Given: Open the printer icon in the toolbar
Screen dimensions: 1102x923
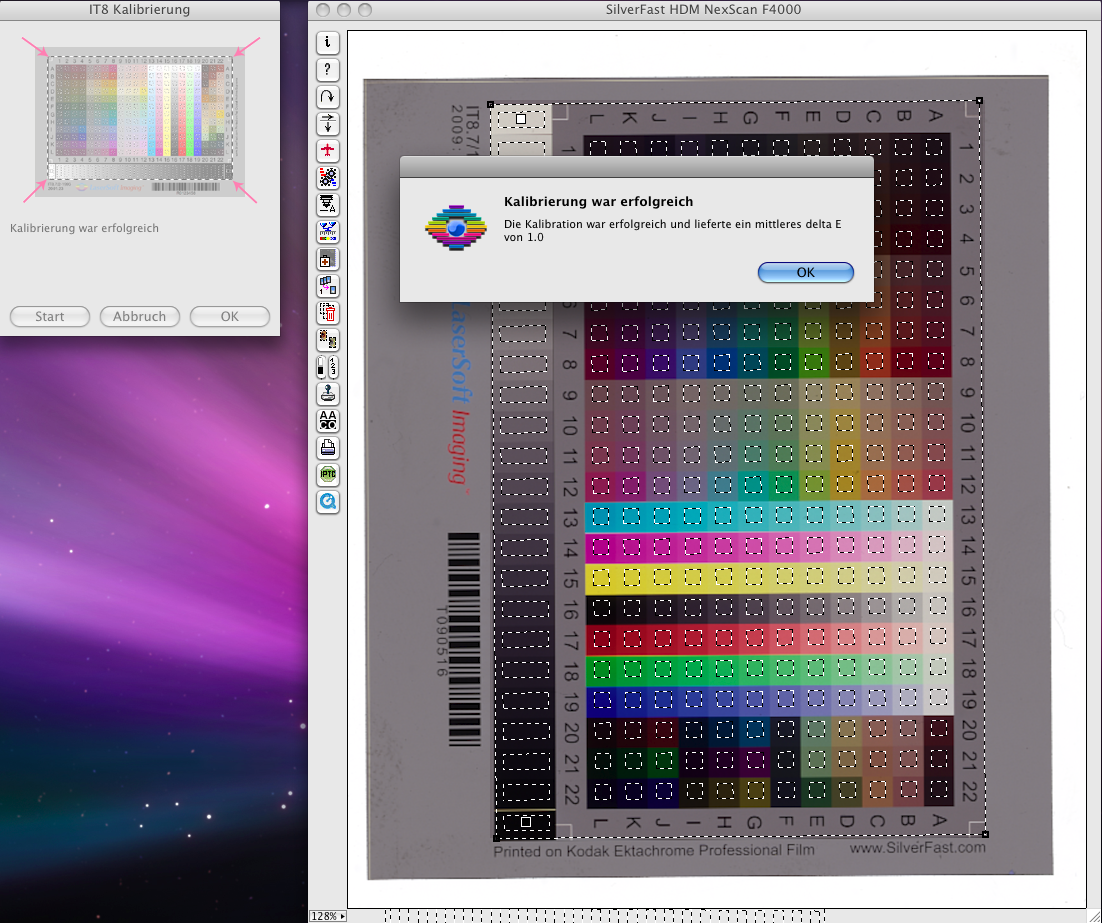Looking at the screenshot, I should (328, 448).
